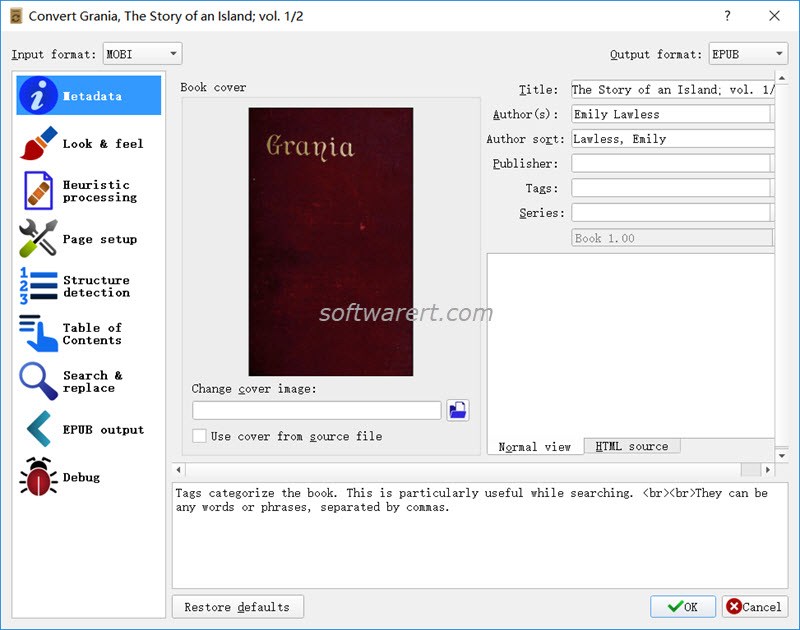
Task: Cancel the conversion dialog
Action: click(755, 606)
